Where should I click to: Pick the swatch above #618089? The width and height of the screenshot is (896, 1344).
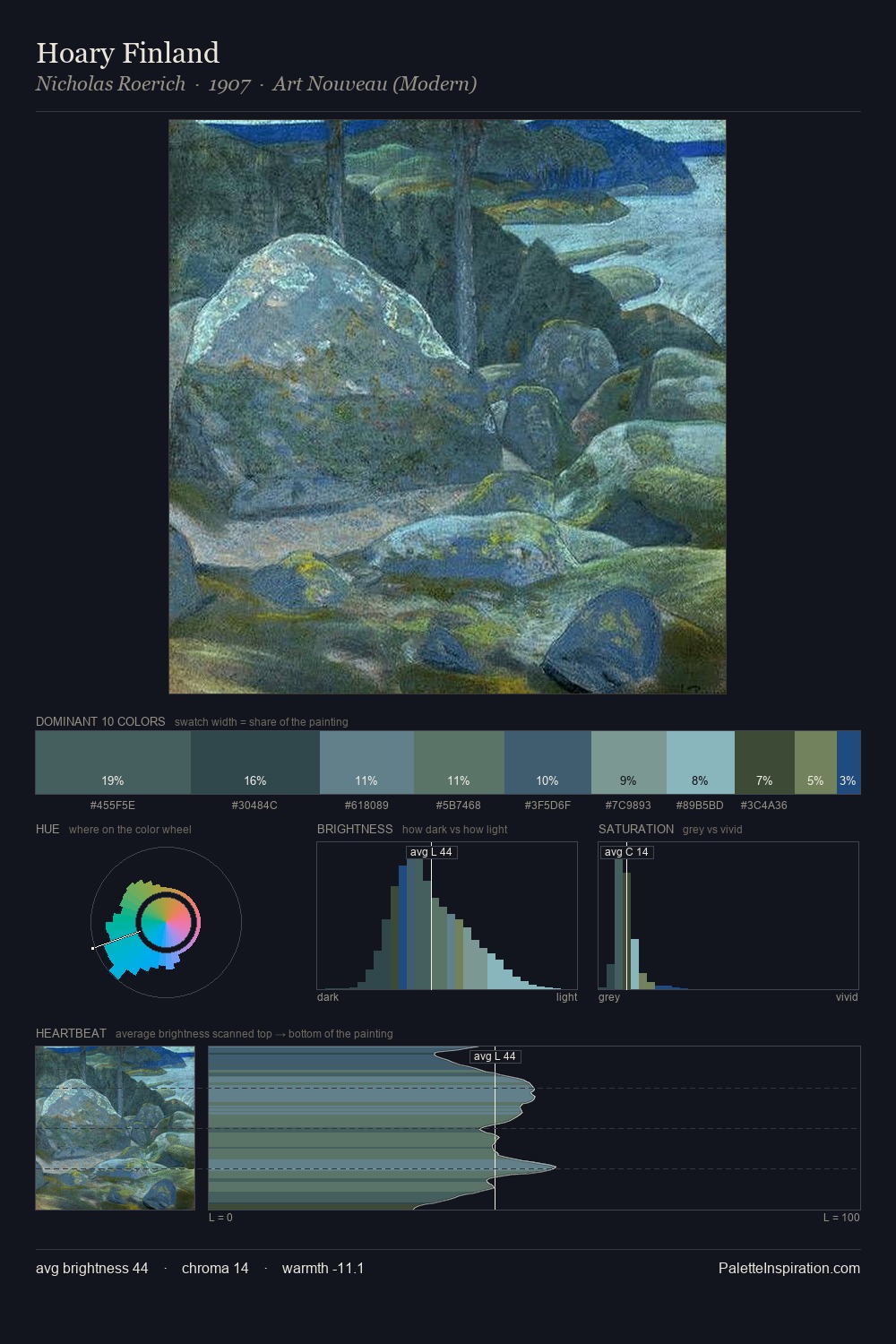coord(366,762)
